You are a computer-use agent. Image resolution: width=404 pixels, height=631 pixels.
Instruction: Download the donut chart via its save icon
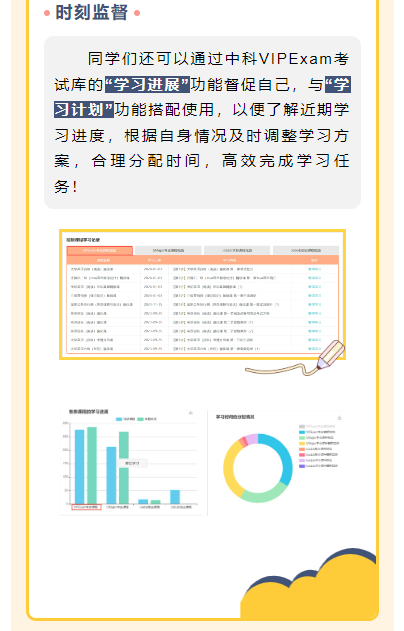click(340, 418)
